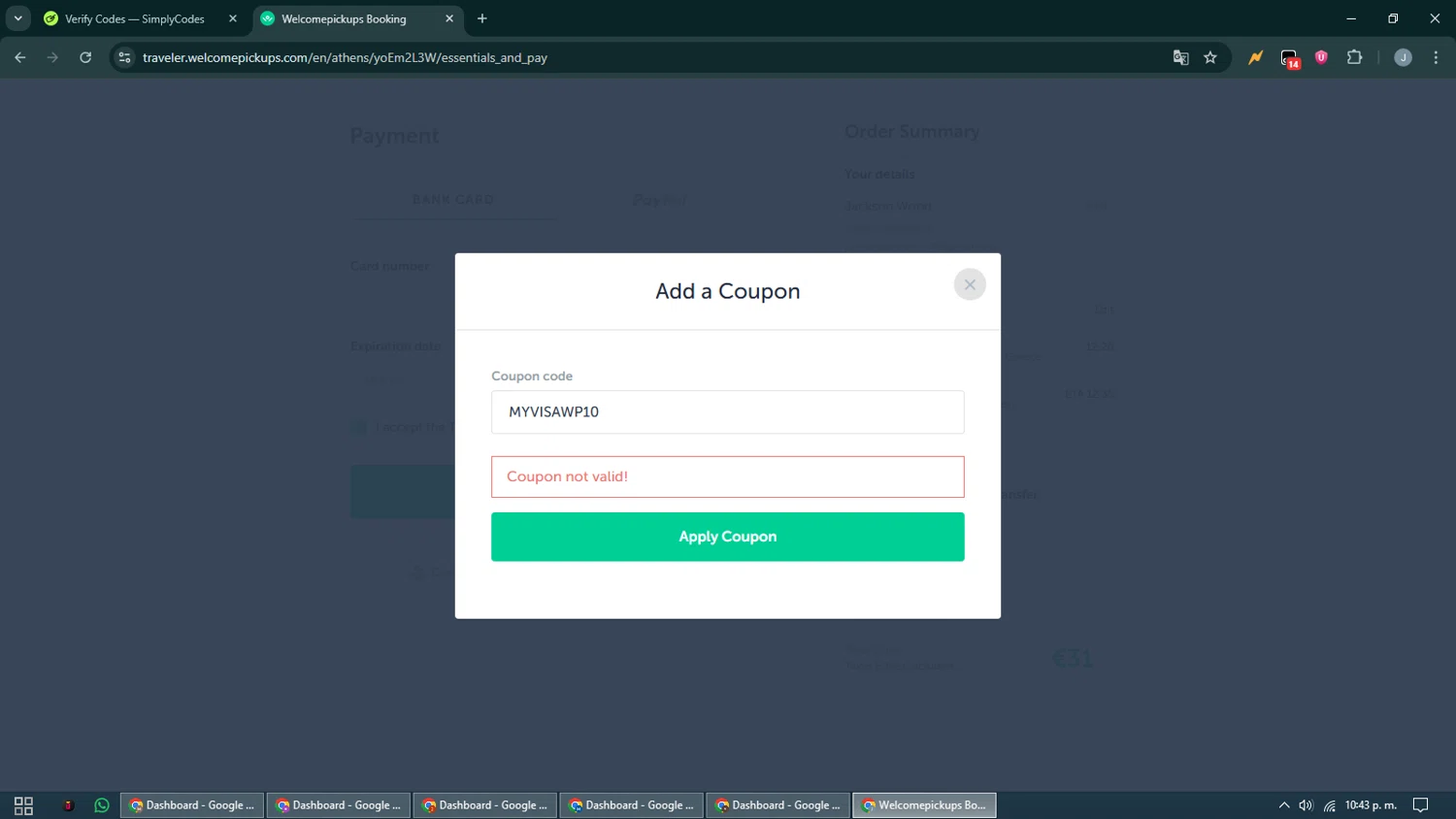The image size is (1456, 819).
Task: Switch to first Dashboard - Google taskbar window
Action: (x=192, y=805)
